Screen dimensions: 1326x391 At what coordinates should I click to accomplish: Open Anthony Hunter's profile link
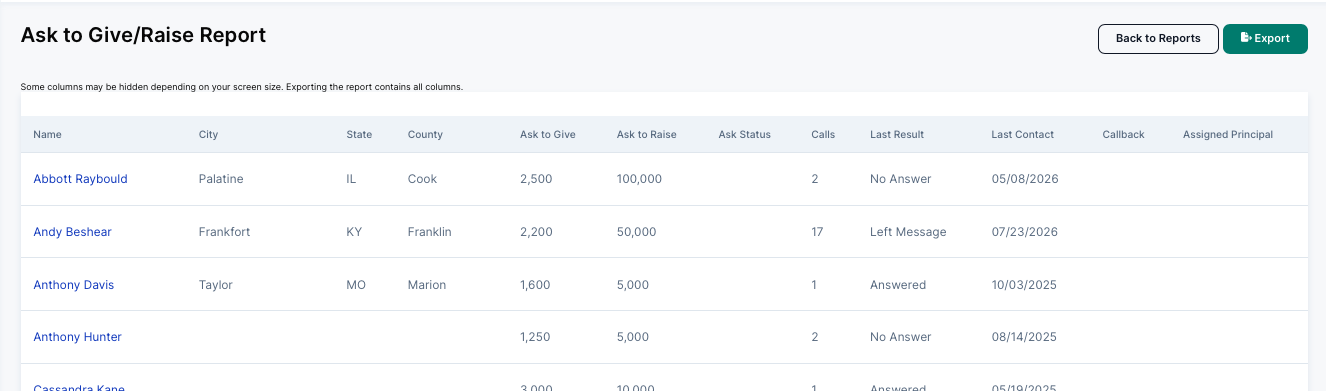click(77, 337)
